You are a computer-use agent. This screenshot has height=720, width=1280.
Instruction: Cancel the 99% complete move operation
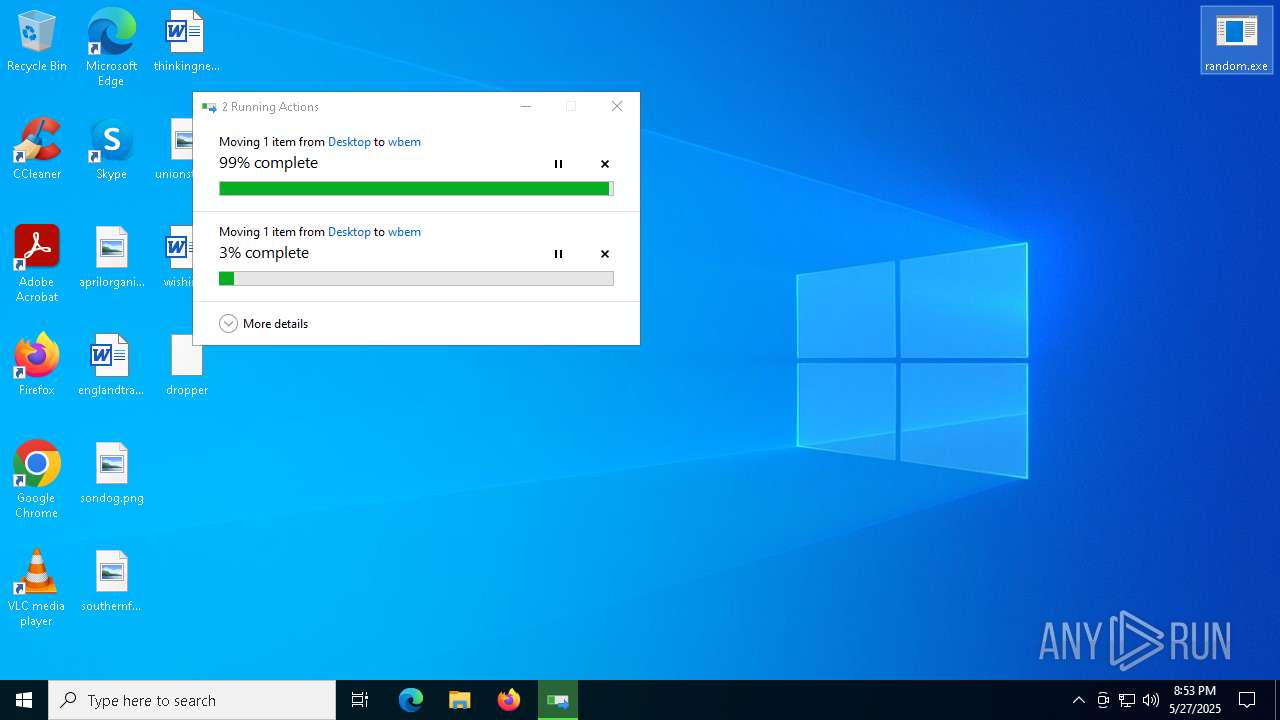click(605, 164)
